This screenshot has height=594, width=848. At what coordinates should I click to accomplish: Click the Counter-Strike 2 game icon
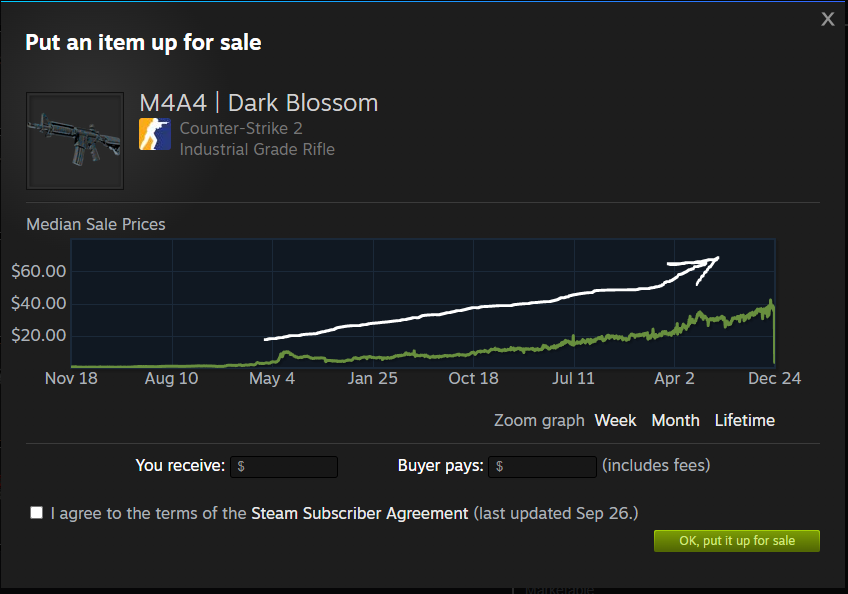pos(155,134)
